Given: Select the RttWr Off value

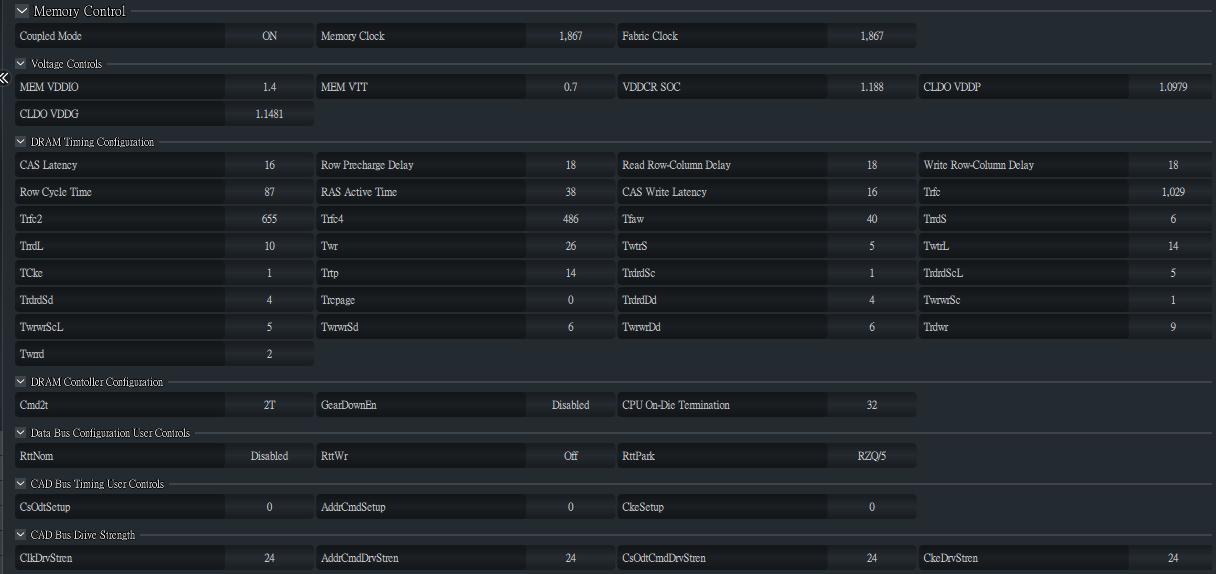Looking at the screenshot, I should click(x=570, y=456).
